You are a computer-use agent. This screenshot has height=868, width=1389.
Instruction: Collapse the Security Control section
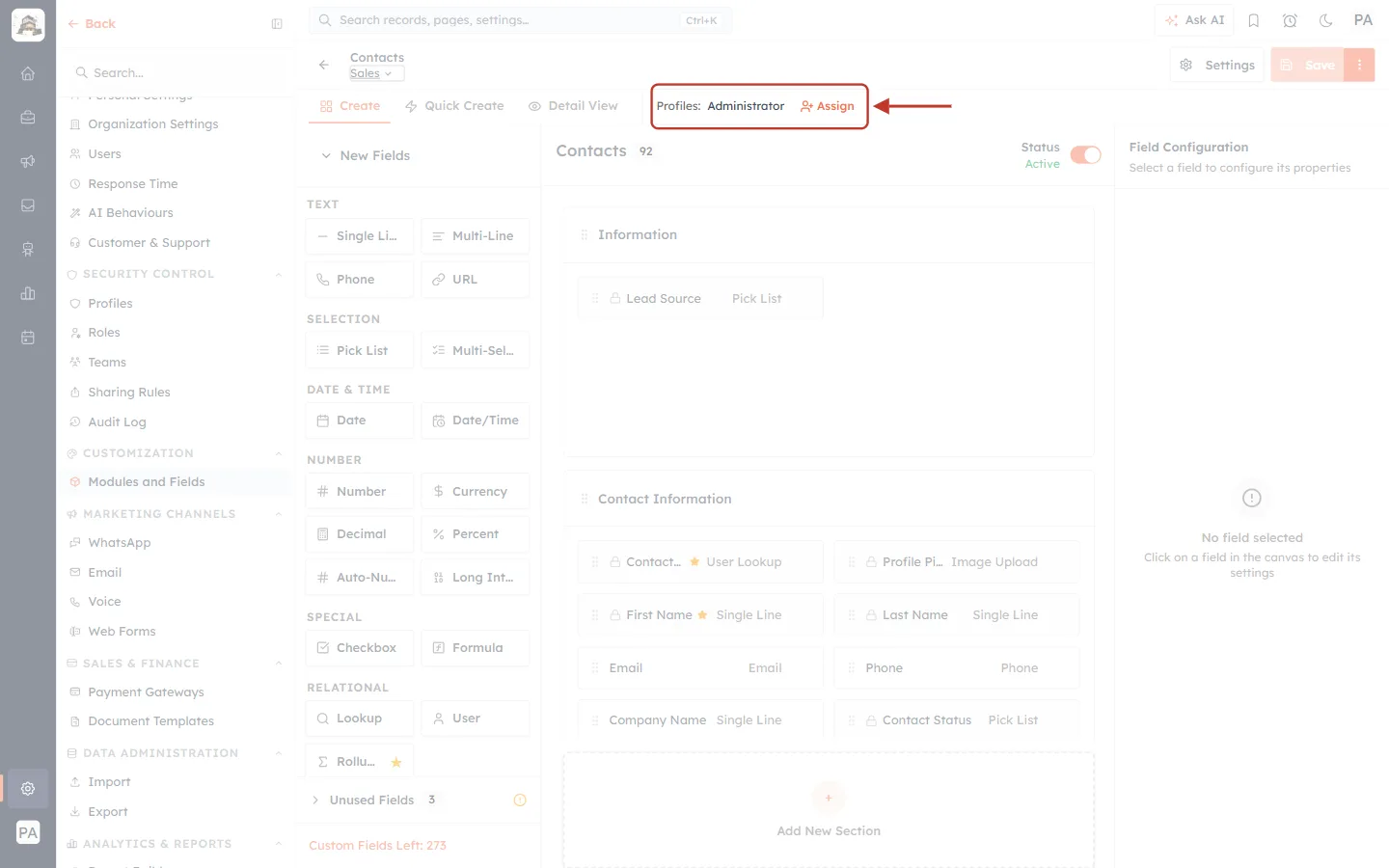click(278, 274)
